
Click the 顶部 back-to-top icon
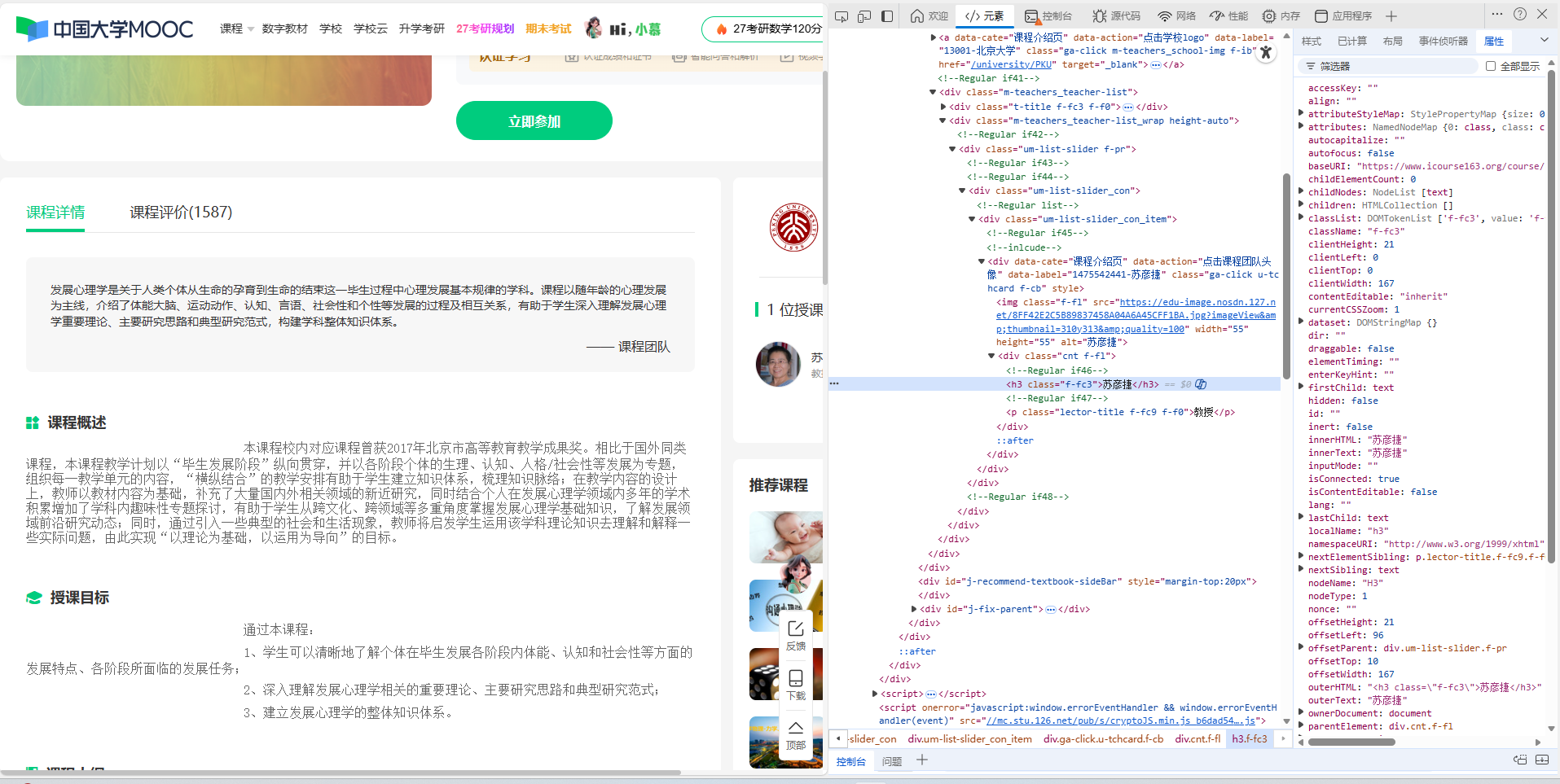point(796,734)
